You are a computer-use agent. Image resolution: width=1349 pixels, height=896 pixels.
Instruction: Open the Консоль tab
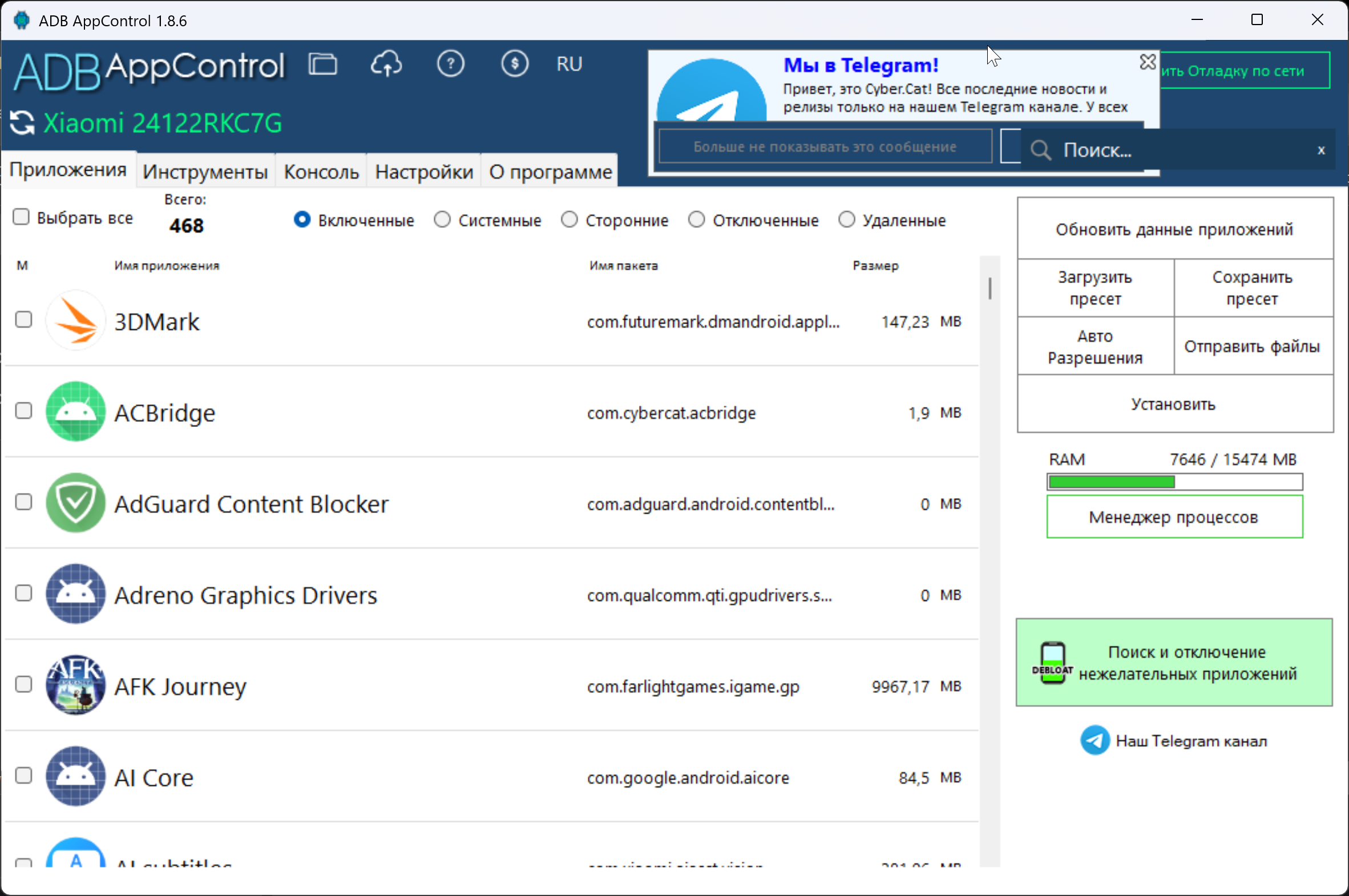pyautogui.click(x=321, y=171)
